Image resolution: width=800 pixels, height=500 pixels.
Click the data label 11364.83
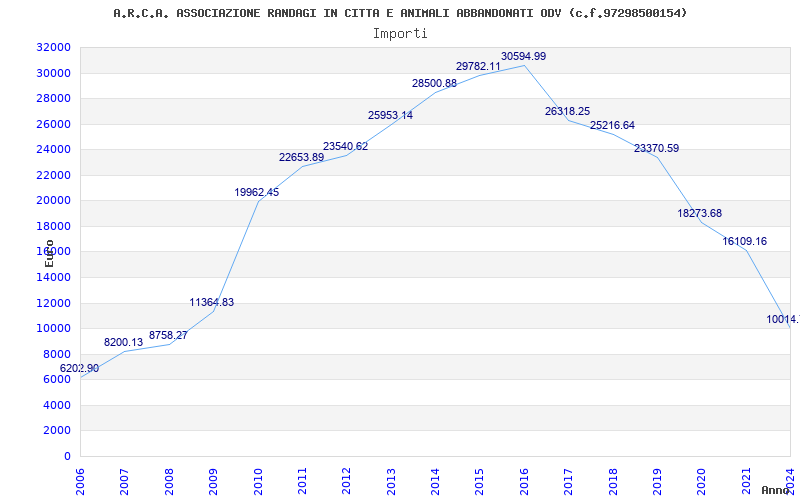212,302
